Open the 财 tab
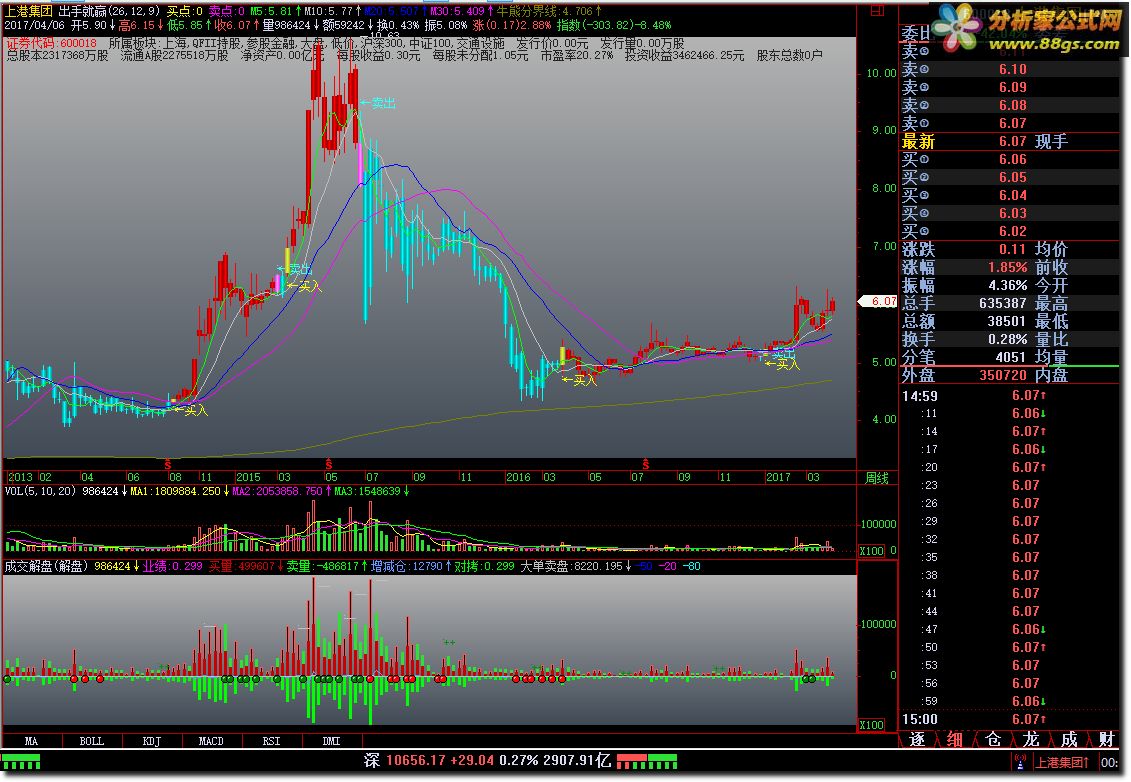 click(x=1106, y=739)
